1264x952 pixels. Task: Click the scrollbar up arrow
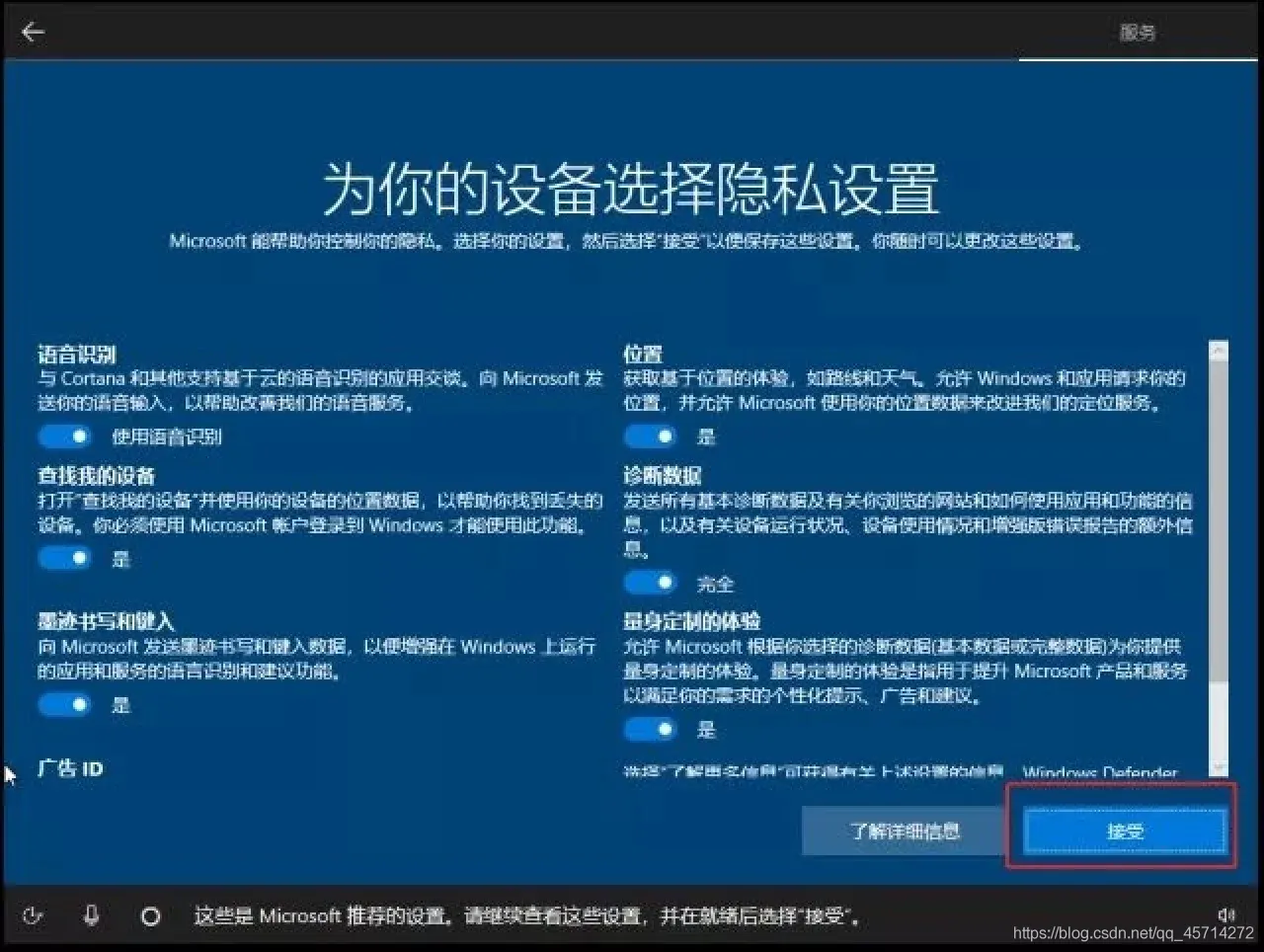click(x=1219, y=351)
